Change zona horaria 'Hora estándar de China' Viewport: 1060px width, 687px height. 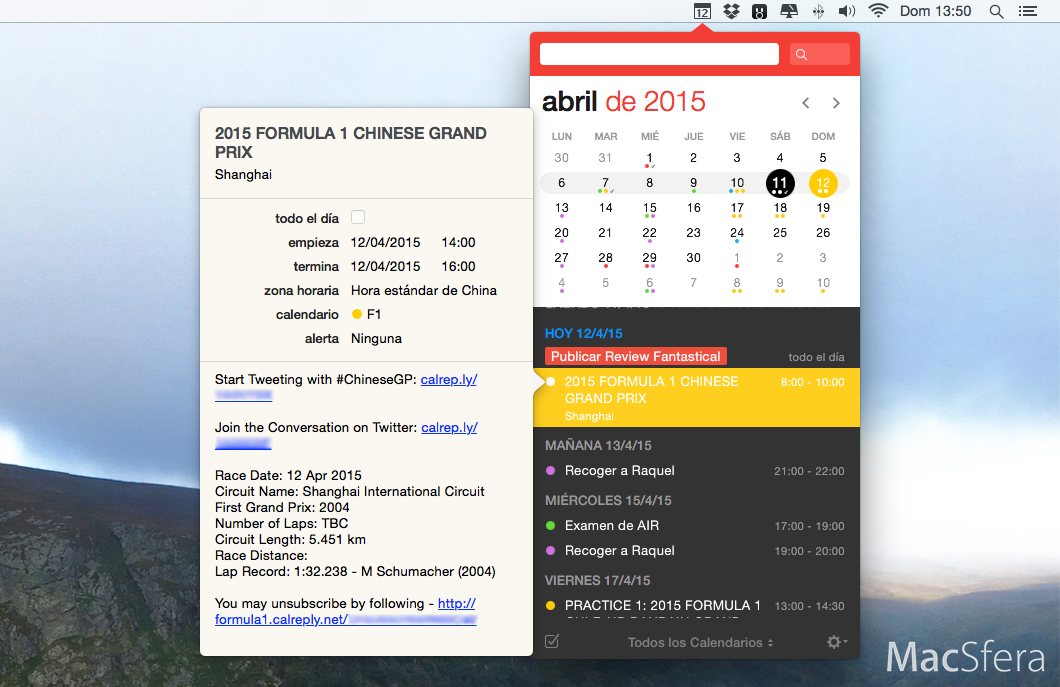click(424, 291)
